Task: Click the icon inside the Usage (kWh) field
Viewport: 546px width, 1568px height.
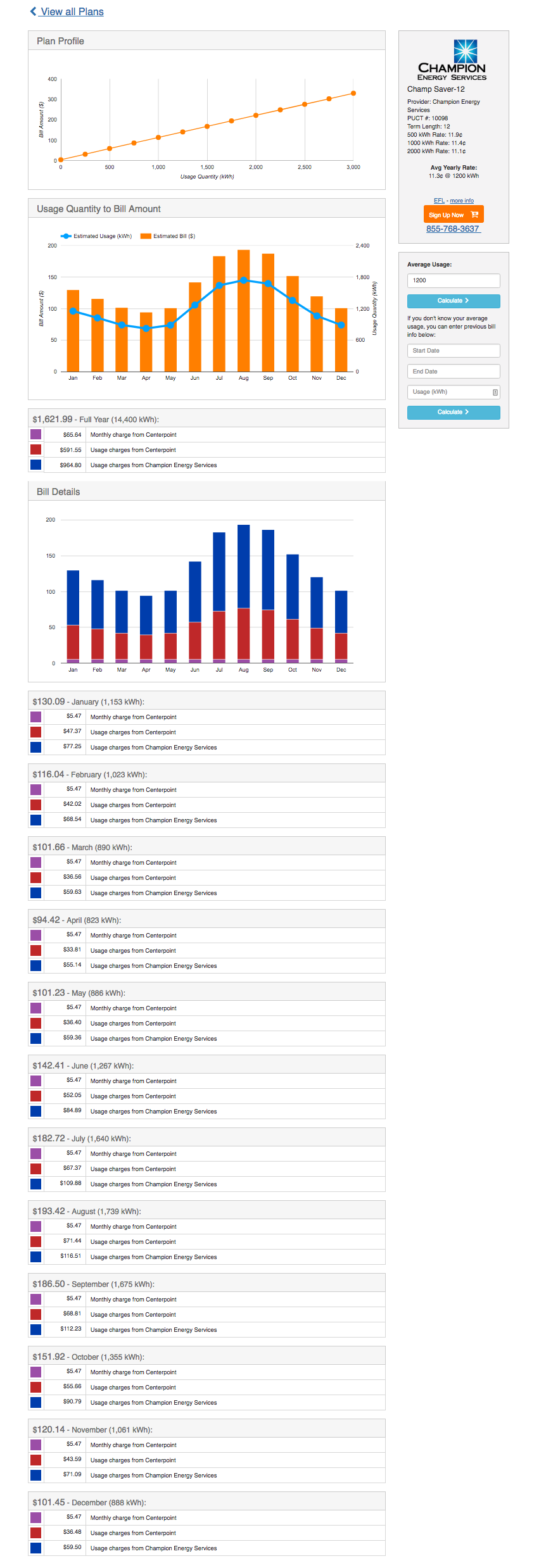Action: (495, 392)
